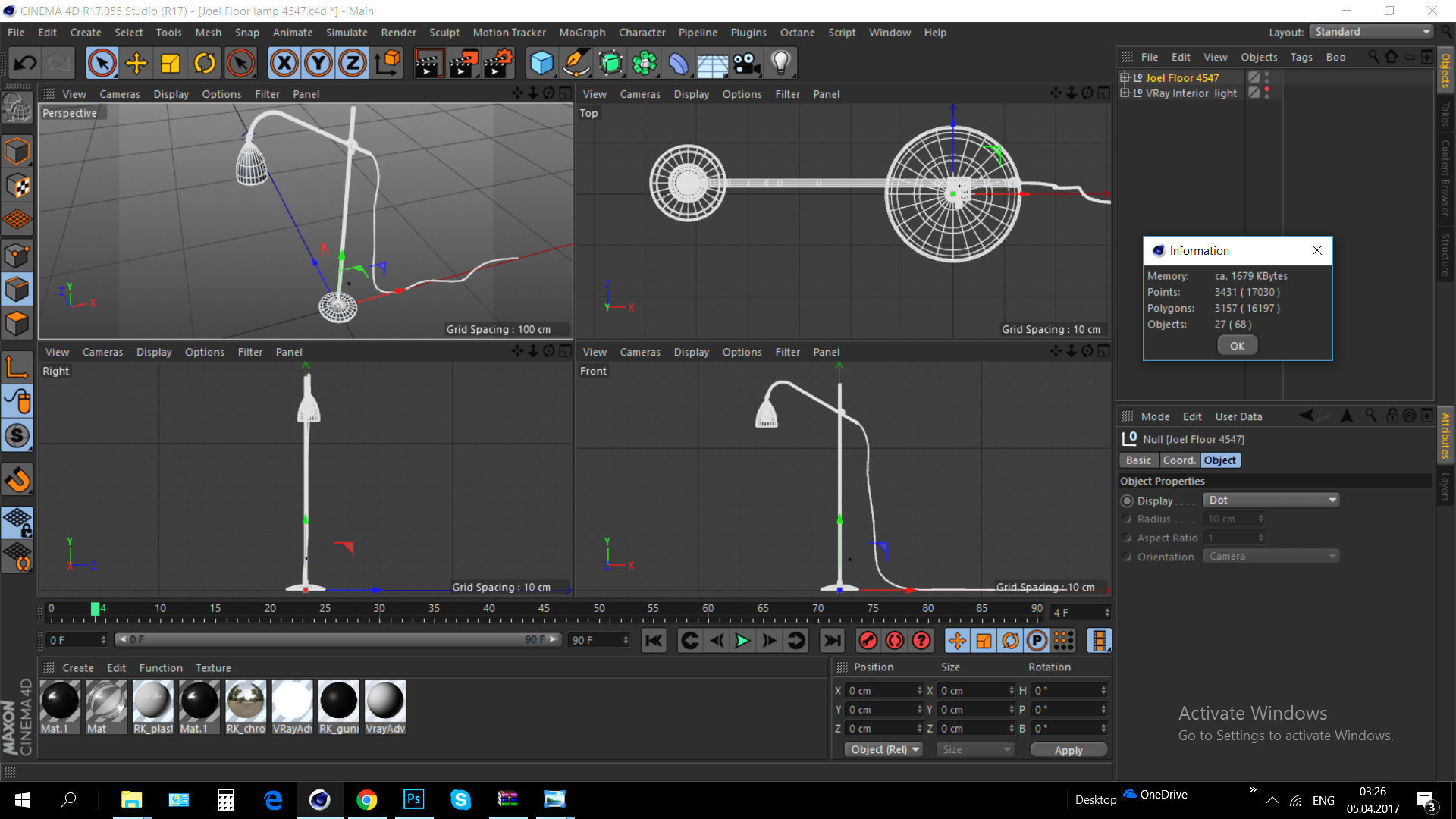Go to start of animation
The image size is (1456, 819).
click(x=654, y=641)
